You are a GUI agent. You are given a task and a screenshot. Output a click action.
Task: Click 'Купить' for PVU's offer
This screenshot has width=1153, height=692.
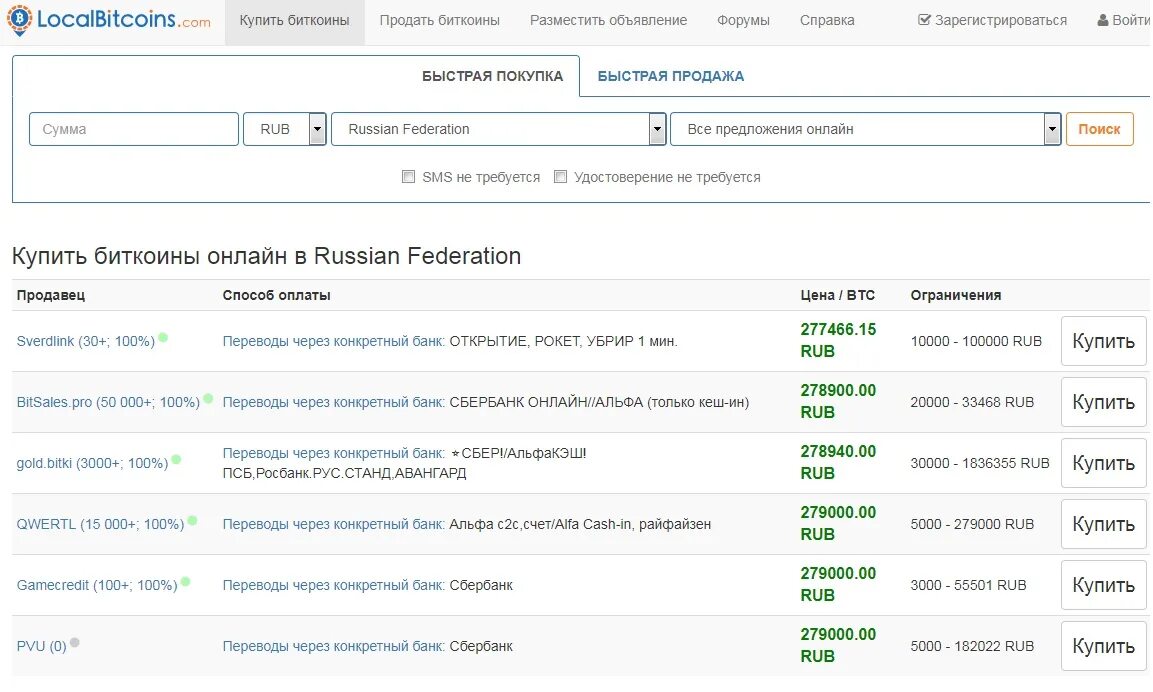coord(1103,646)
